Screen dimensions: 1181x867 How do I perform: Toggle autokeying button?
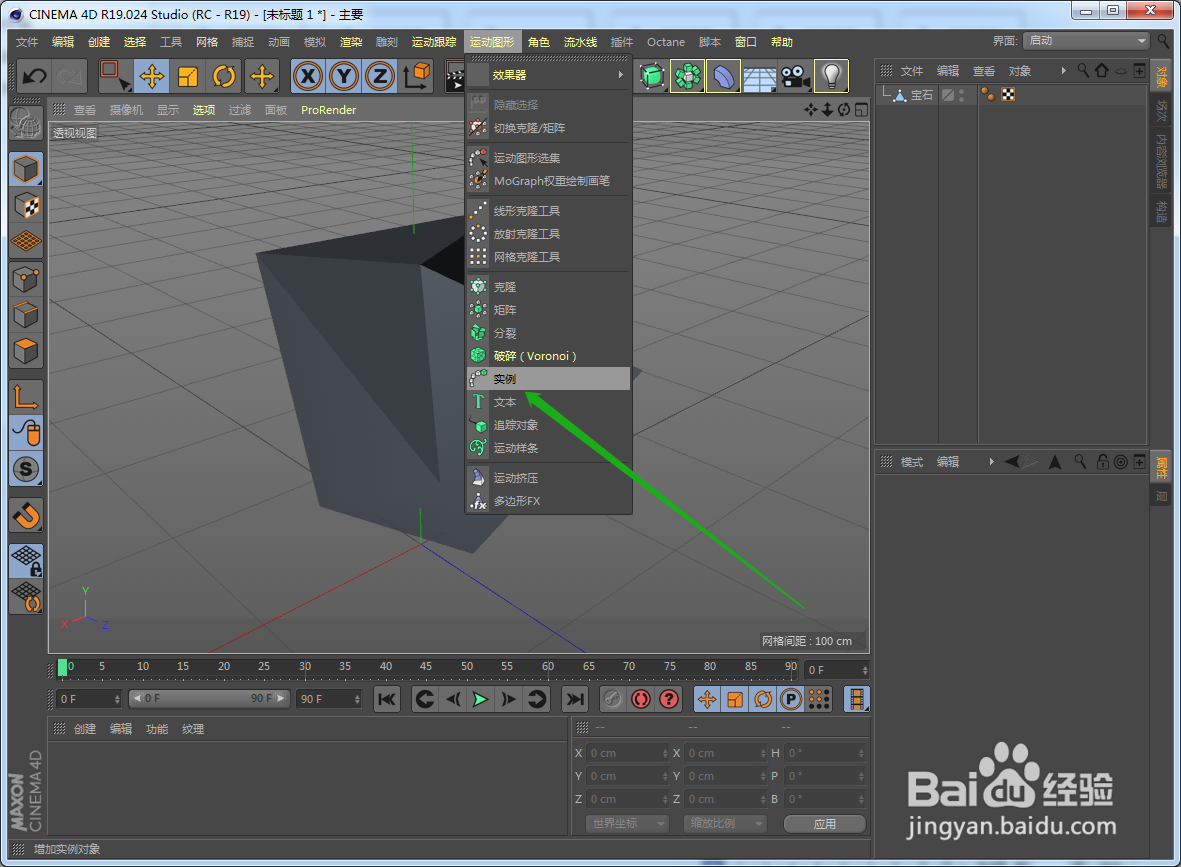pos(640,700)
